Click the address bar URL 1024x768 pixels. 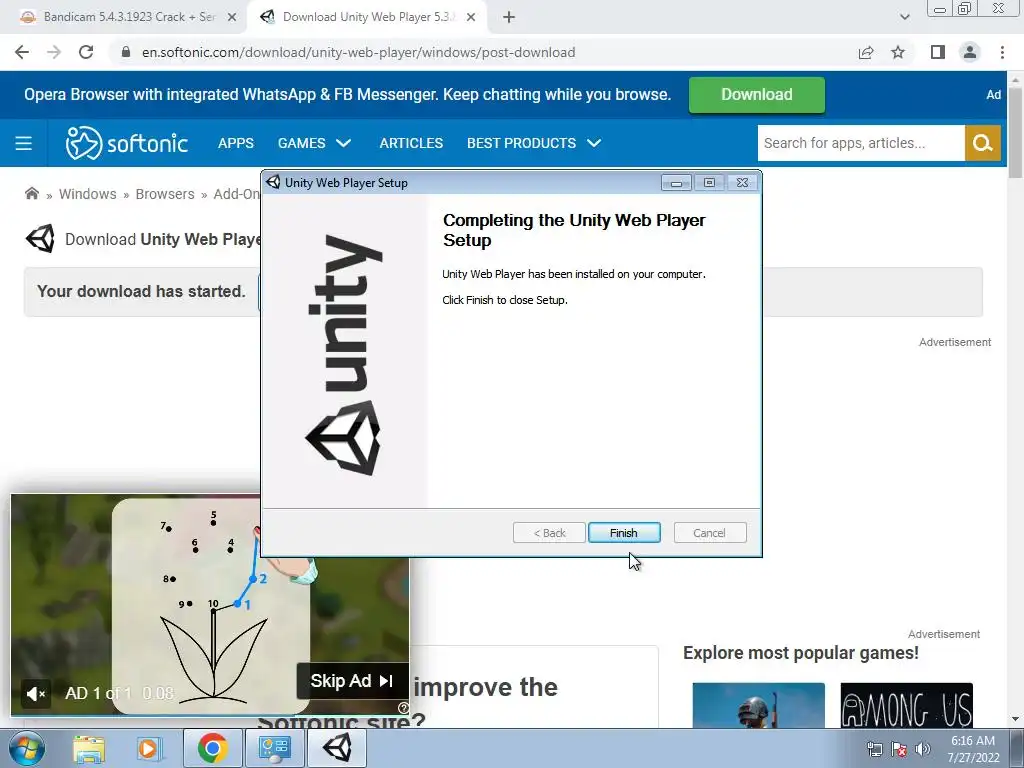pos(359,52)
